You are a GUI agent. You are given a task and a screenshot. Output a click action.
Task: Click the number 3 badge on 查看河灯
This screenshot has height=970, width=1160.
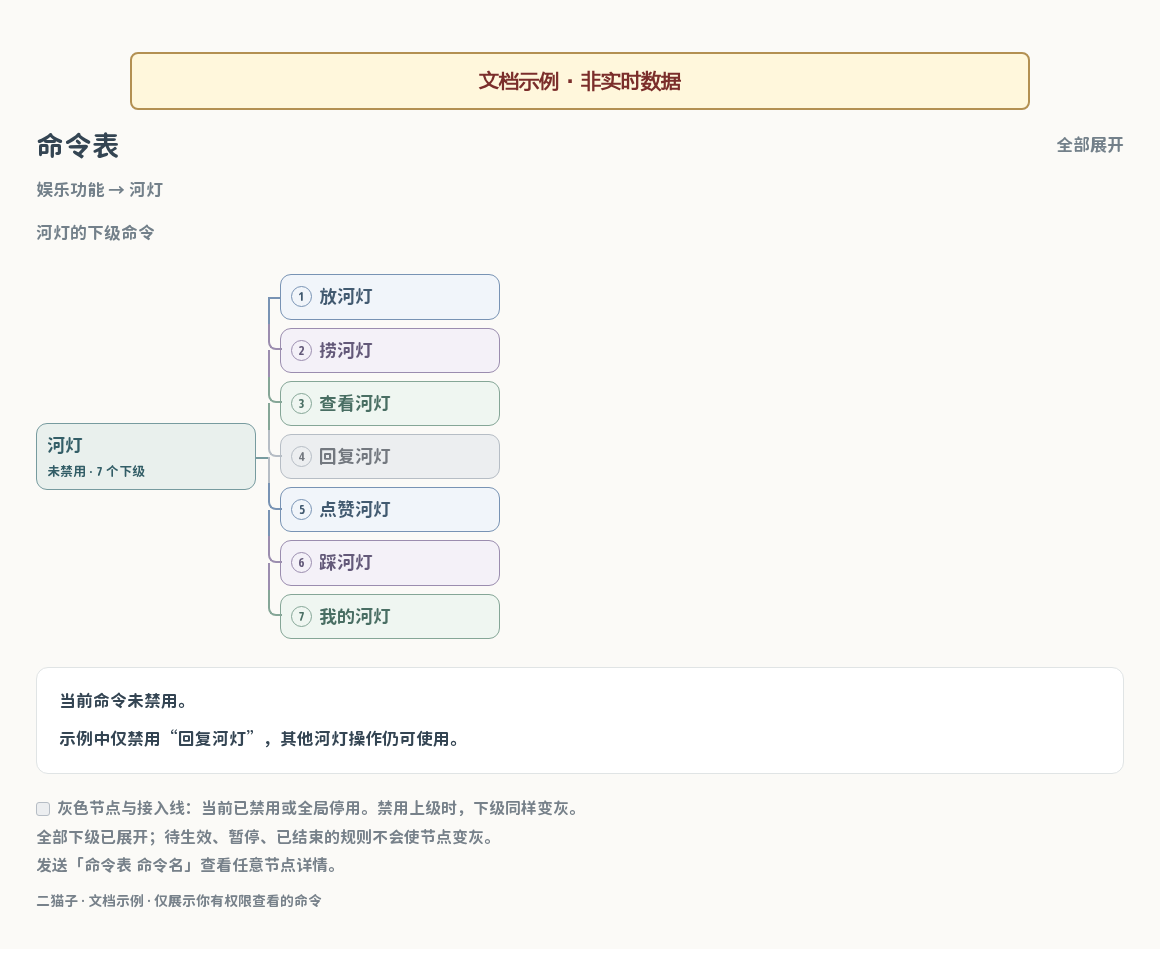tap(301, 403)
